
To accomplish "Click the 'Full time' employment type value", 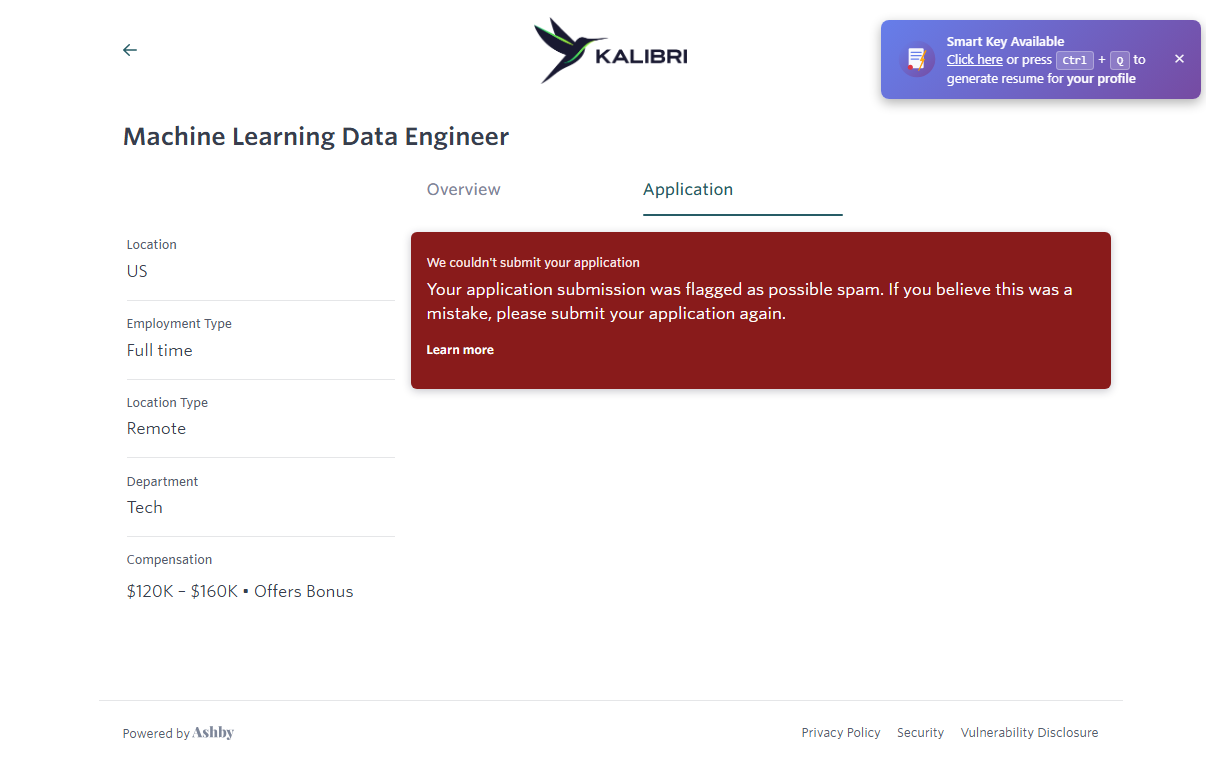I will pyautogui.click(x=160, y=351).
